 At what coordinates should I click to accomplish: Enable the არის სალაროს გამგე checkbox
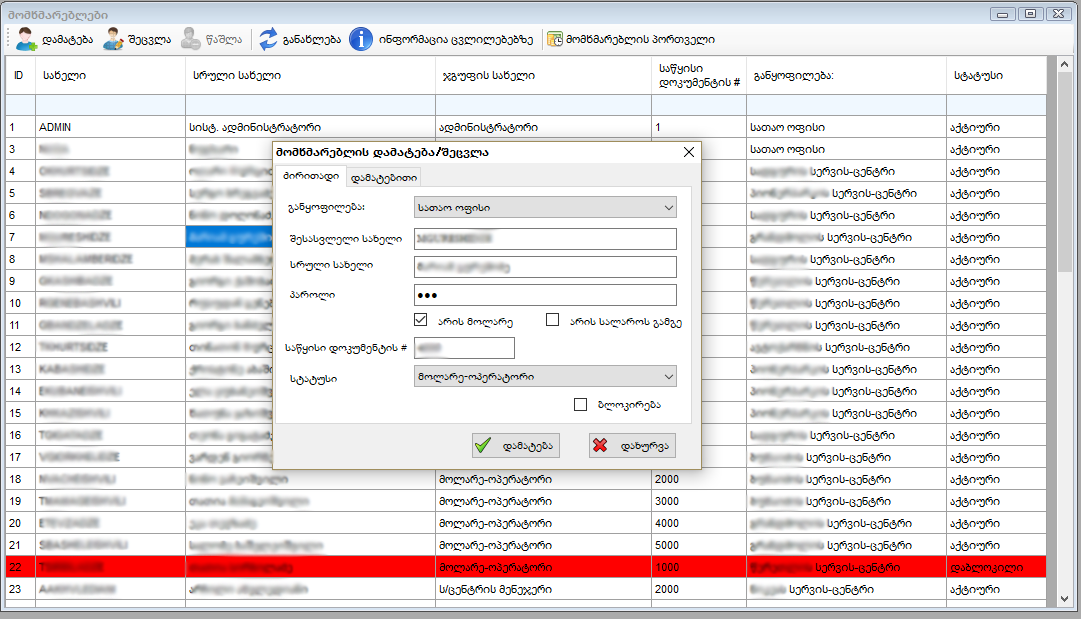[552, 320]
